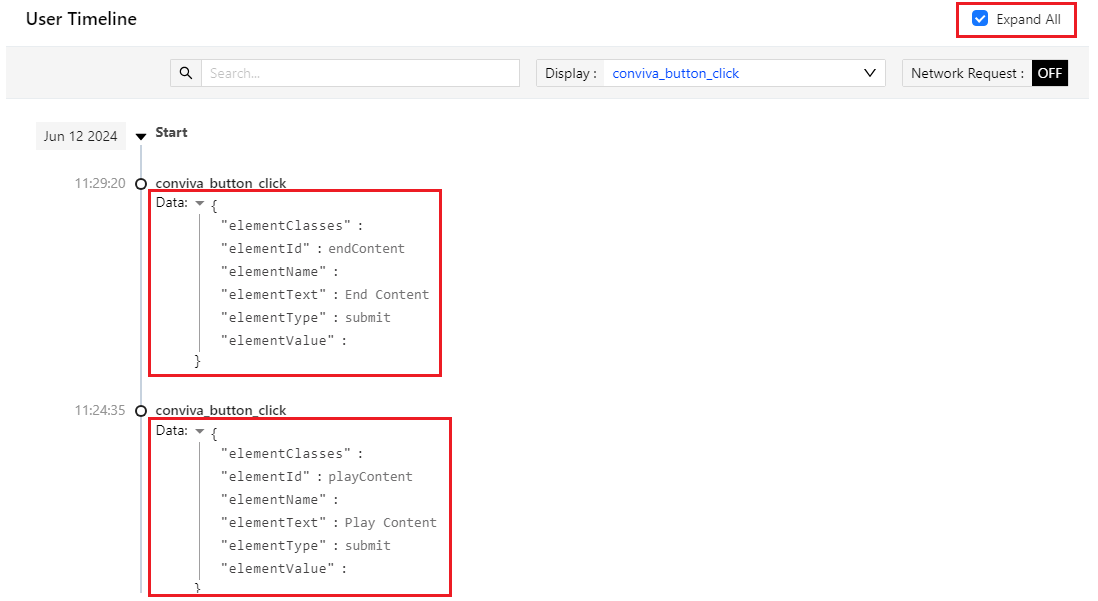Viewport: 1098px width, 601px height.
Task: Click the "End Content" elementText value
Action: point(387,295)
